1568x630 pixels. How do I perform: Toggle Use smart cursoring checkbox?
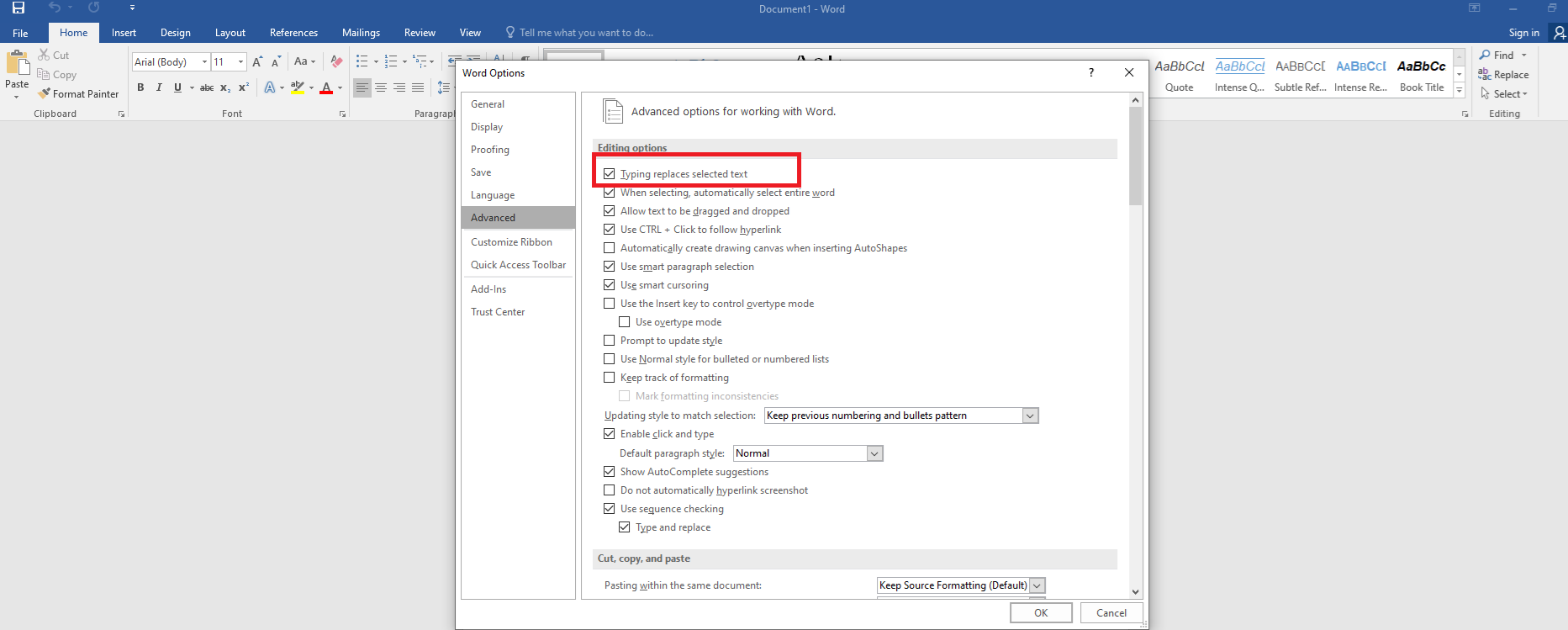click(610, 285)
